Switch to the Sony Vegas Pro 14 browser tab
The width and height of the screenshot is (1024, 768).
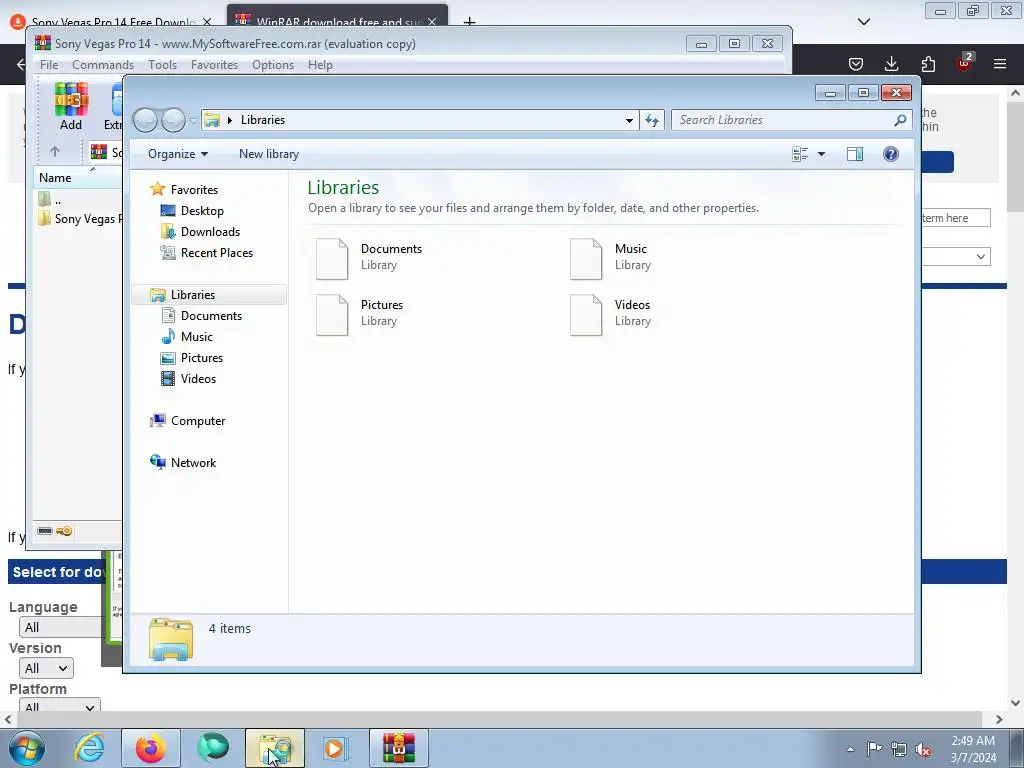111,22
